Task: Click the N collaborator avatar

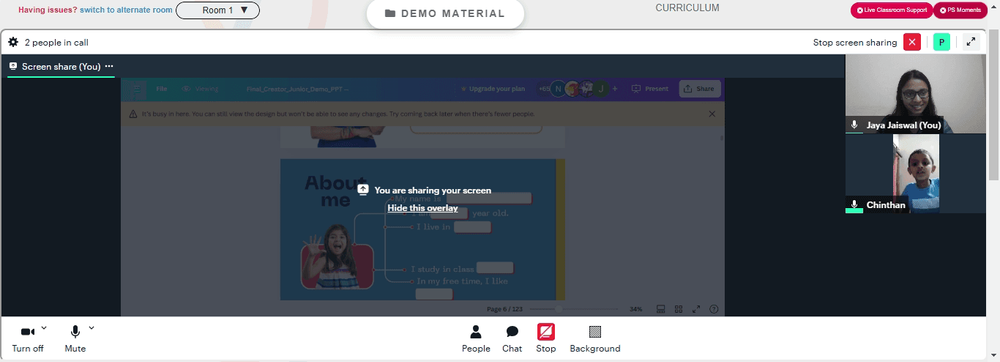Action: click(x=558, y=89)
